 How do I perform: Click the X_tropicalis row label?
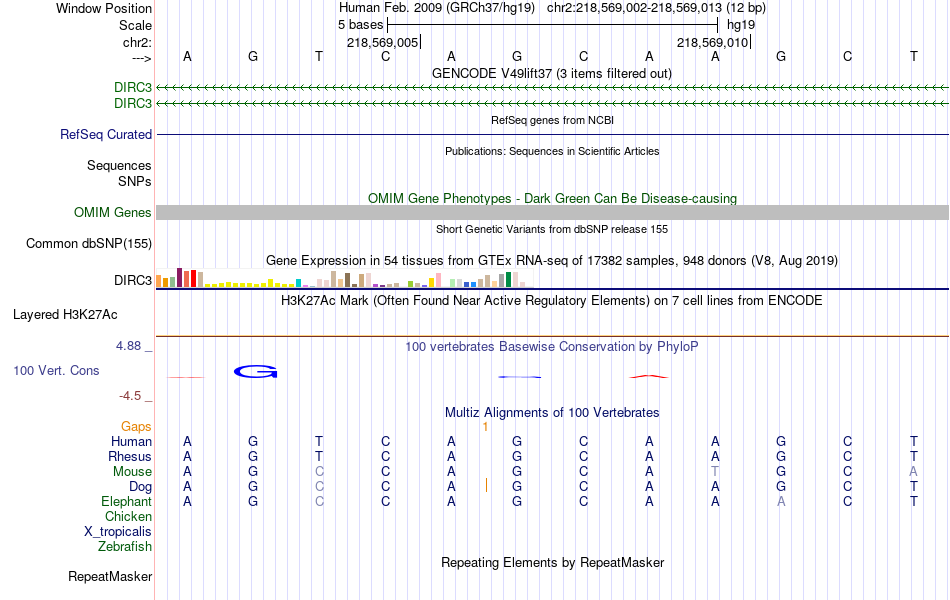118,532
